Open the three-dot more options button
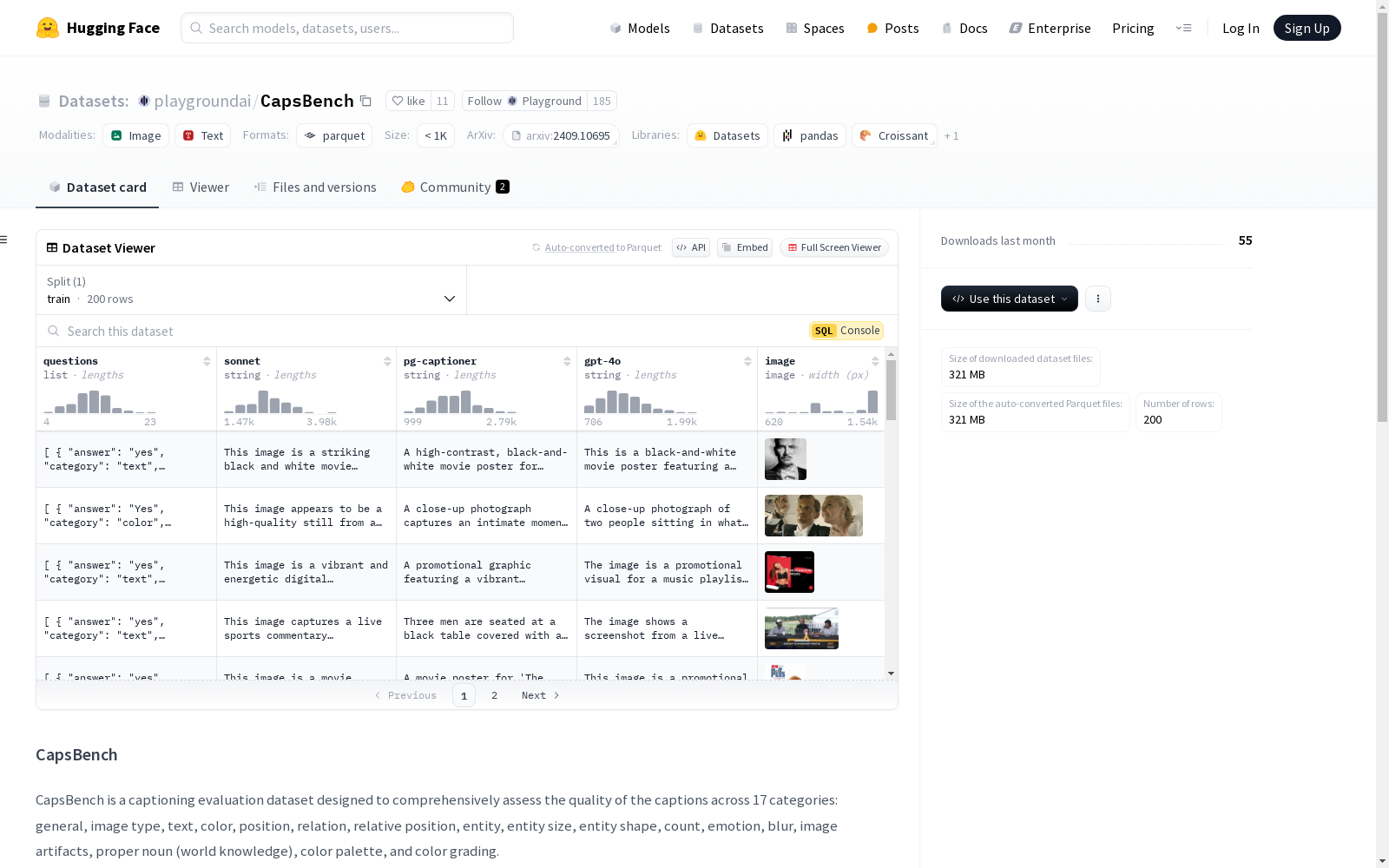Viewport: 1389px width, 868px height. 1098,299
